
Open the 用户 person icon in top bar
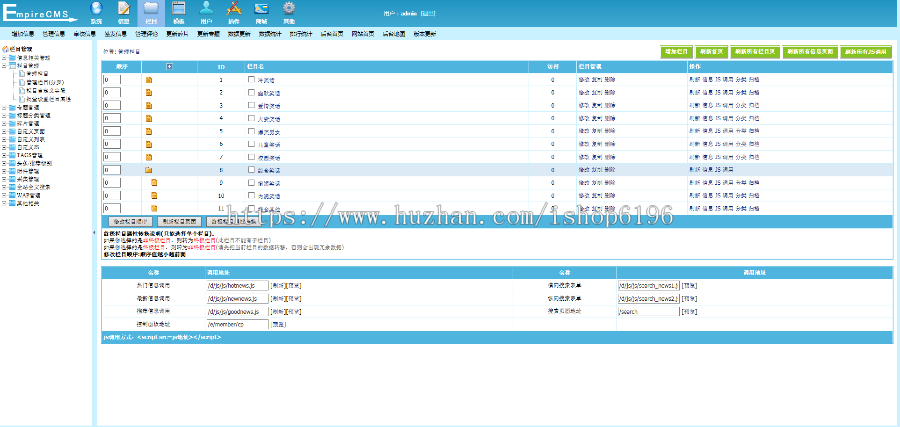[x=206, y=9]
